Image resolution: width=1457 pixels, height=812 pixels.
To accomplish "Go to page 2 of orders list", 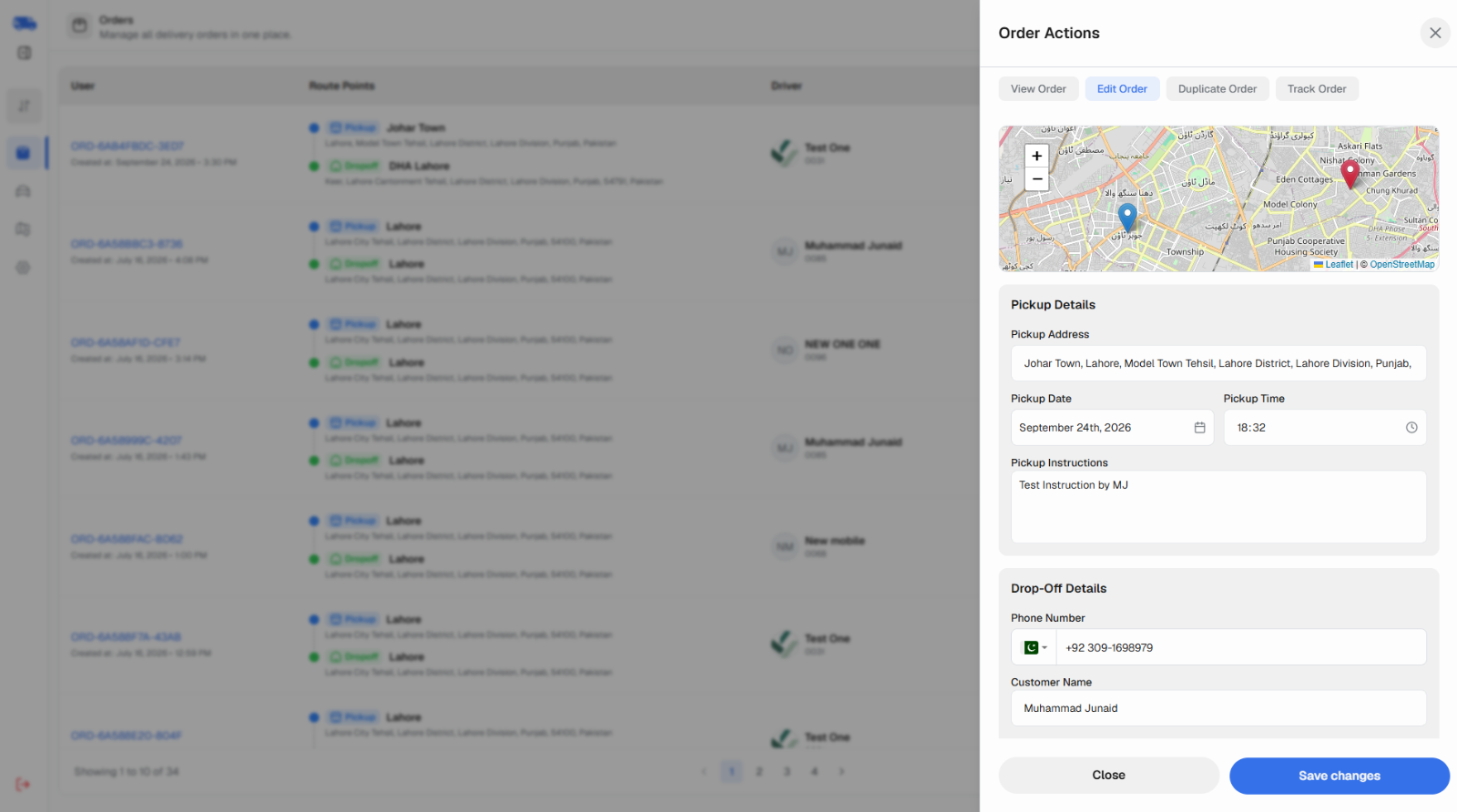I will 759,772.
